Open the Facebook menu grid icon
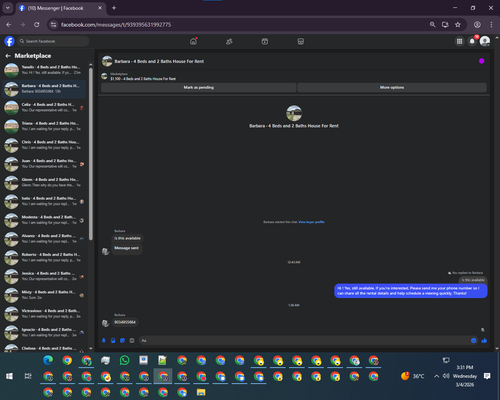The height and width of the screenshot is (400, 500). pos(459,41)
